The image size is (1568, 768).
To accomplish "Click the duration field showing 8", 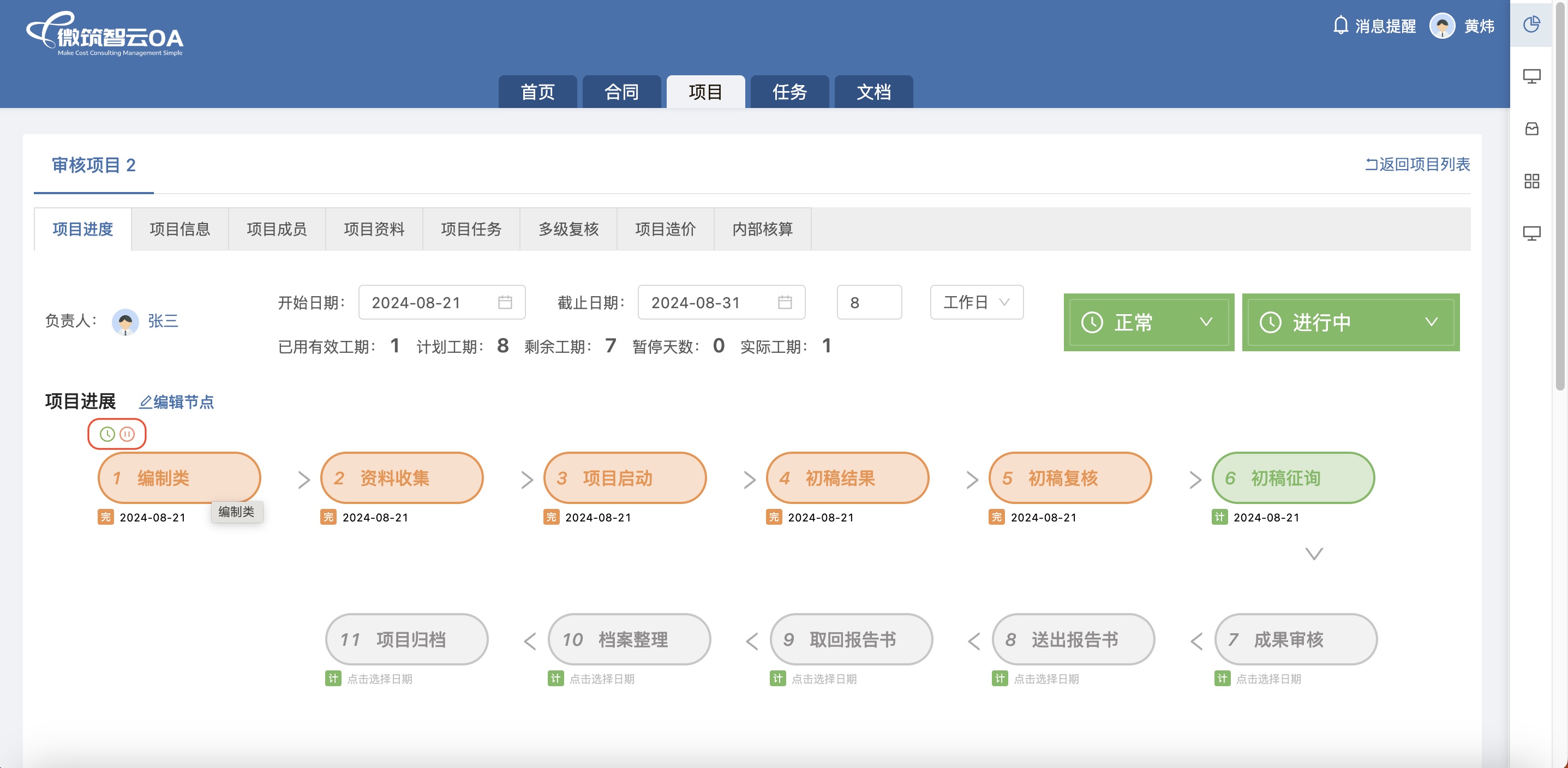I will tap(869, 302).
